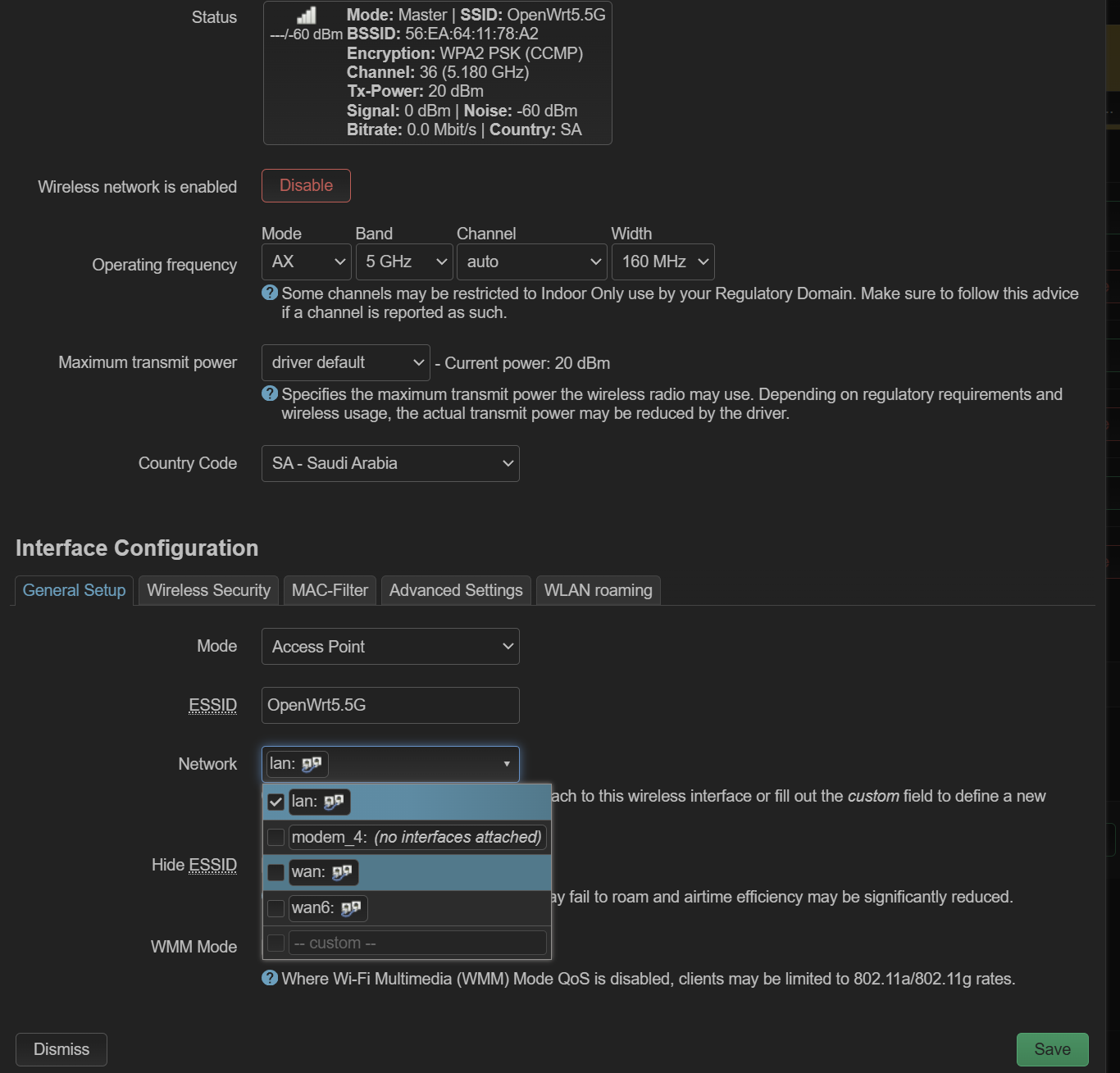
Task: Open the Access Point mode dropdown
Action: tap(390, 647)
